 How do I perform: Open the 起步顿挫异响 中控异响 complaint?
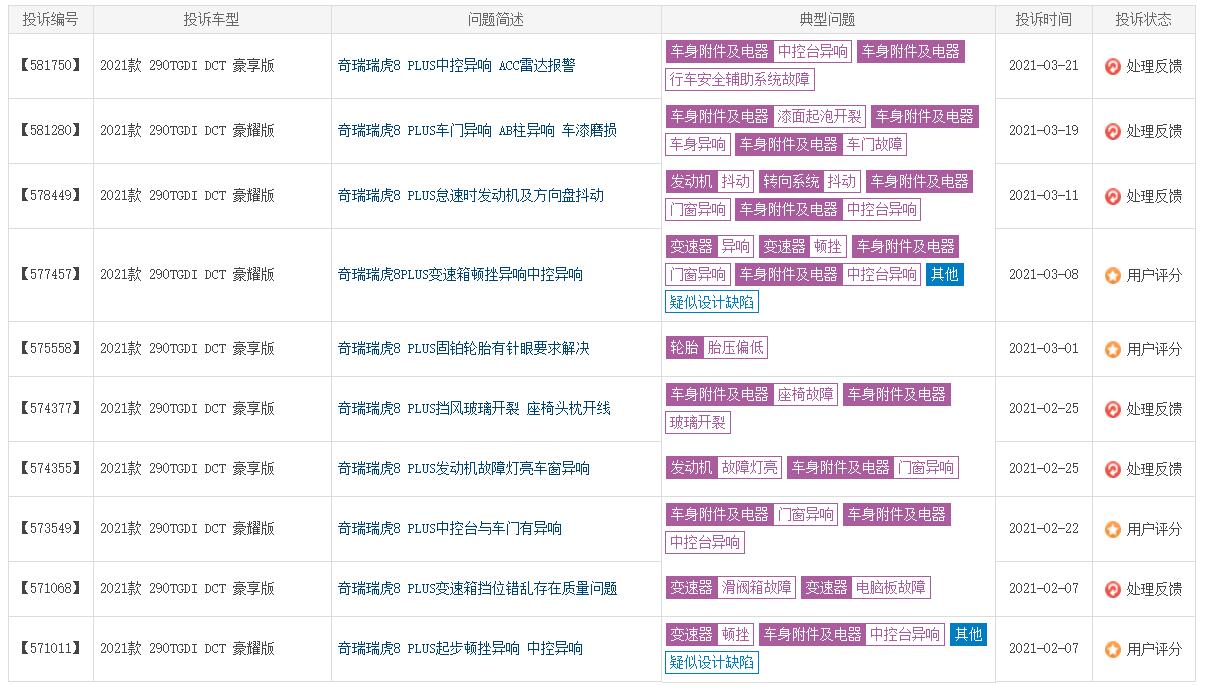[460, 648]
